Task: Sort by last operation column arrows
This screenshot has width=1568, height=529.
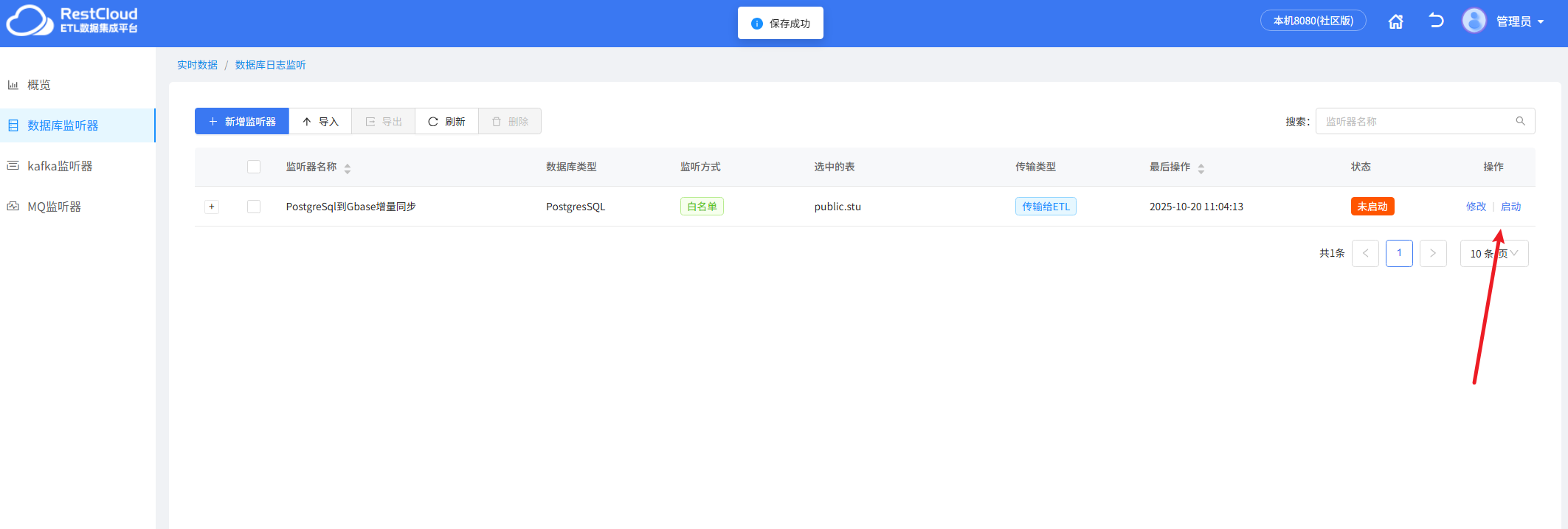Action: (1201, 168)
